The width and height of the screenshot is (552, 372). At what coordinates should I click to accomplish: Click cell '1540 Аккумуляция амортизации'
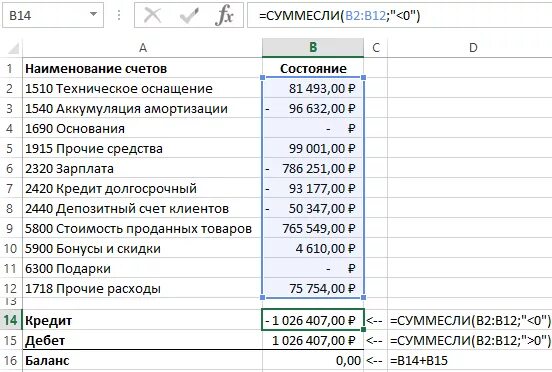point(143,108)
